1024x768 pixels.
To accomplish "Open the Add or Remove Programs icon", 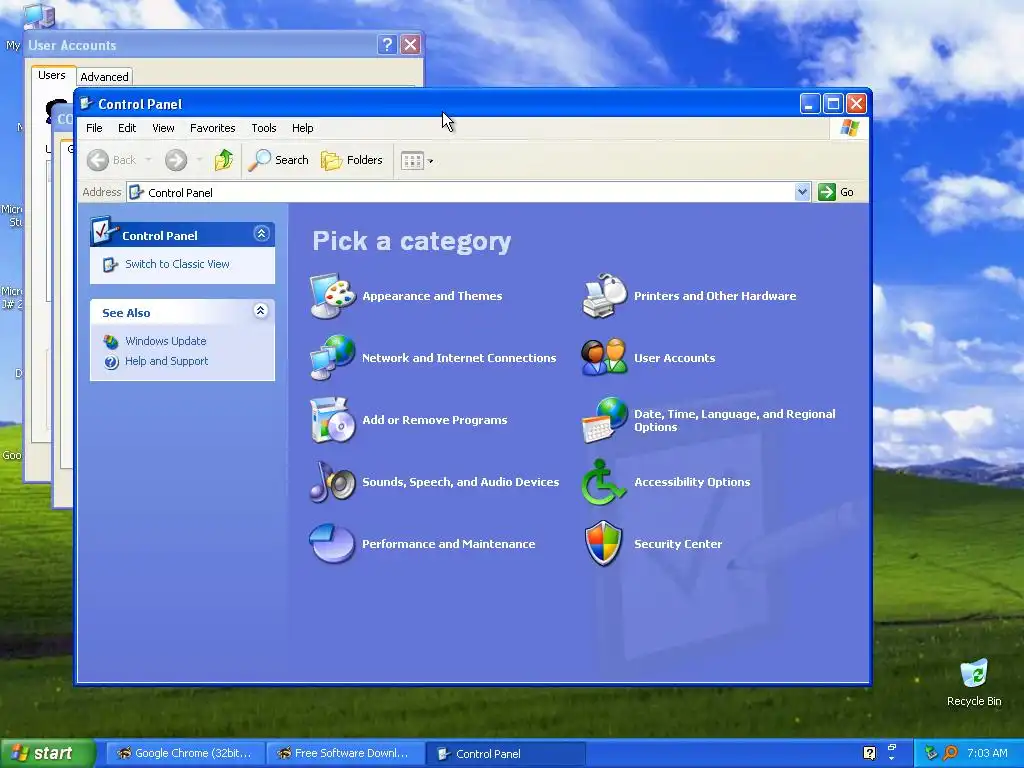I will (x=332, y=419).
